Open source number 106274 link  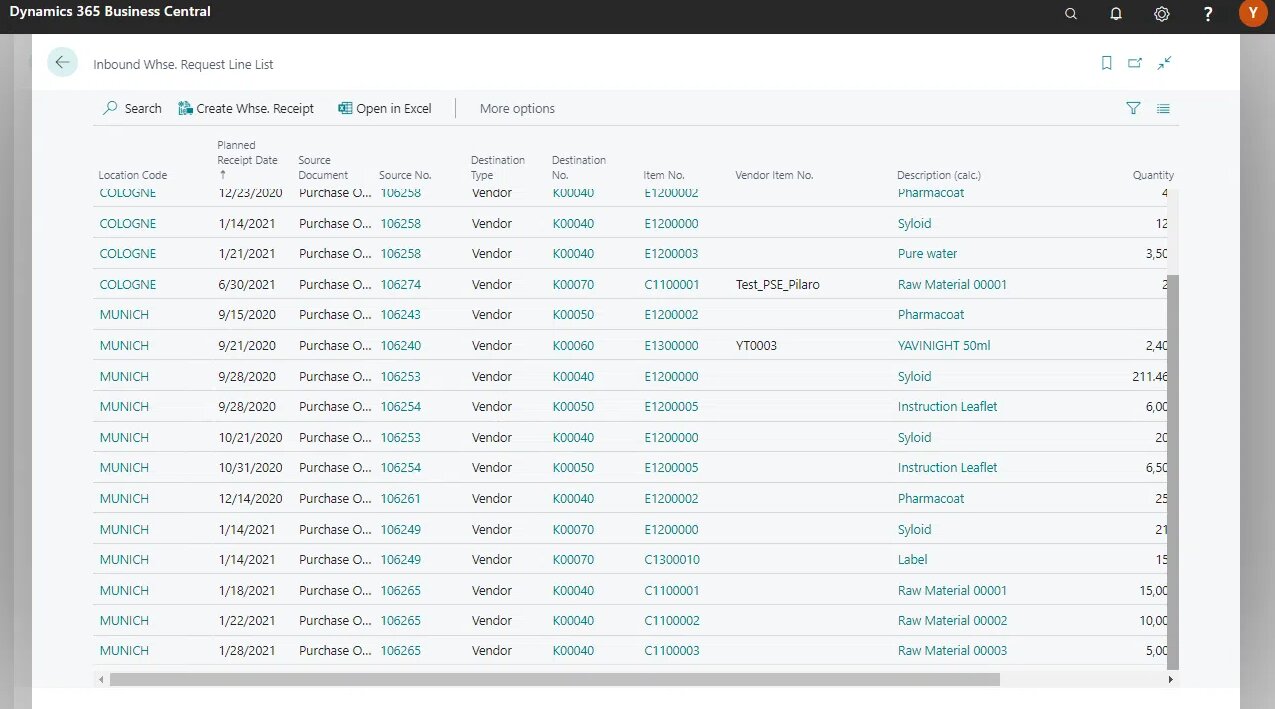tap(401, 285)
